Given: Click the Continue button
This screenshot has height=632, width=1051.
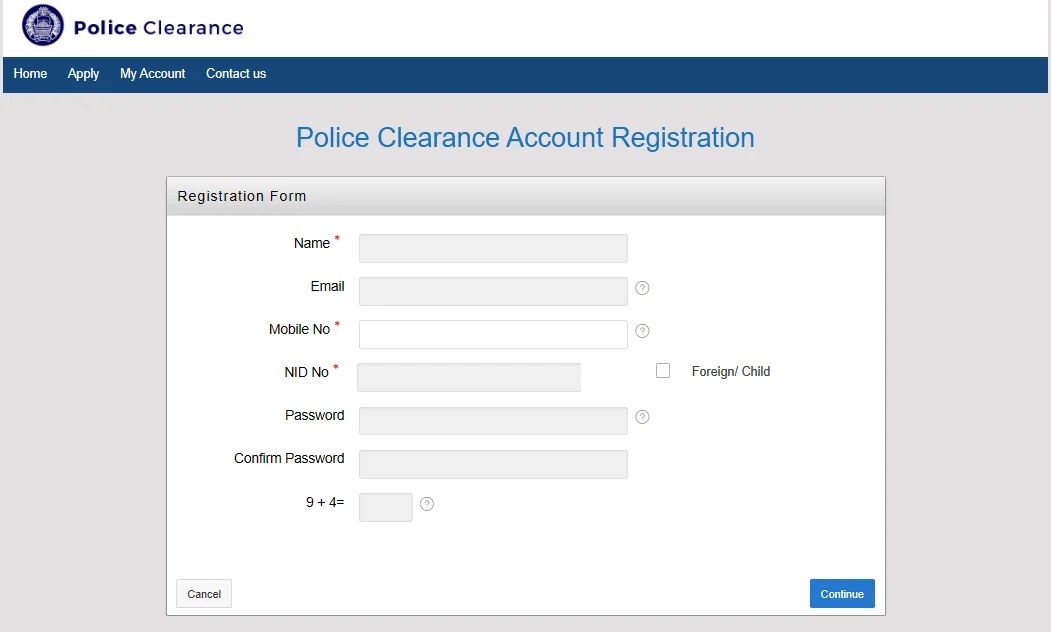Looking at the screenshot, I should click(x=842, y=594).
